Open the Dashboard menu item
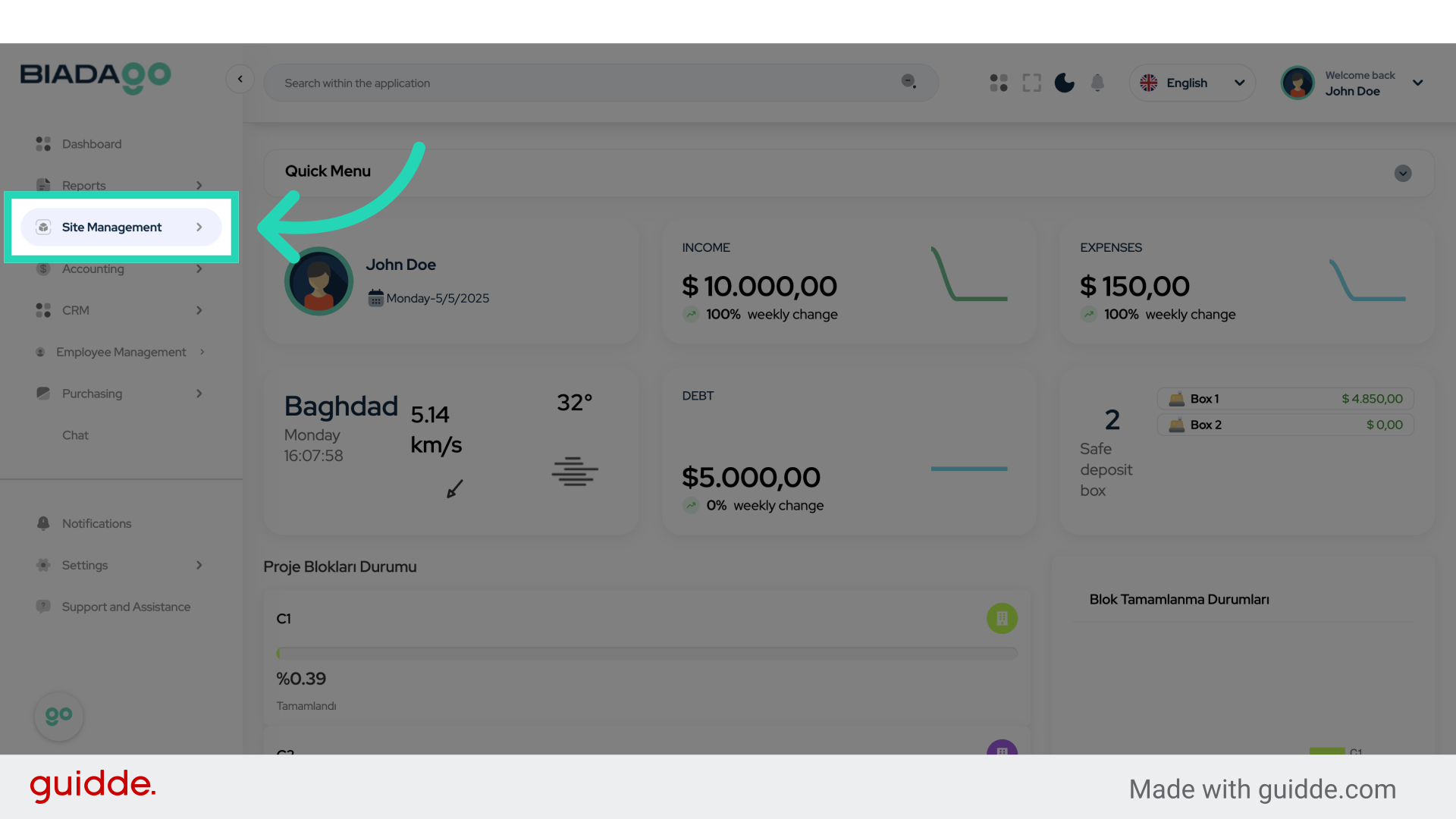Screen dimensions: 1456x819 click(91, 144)
